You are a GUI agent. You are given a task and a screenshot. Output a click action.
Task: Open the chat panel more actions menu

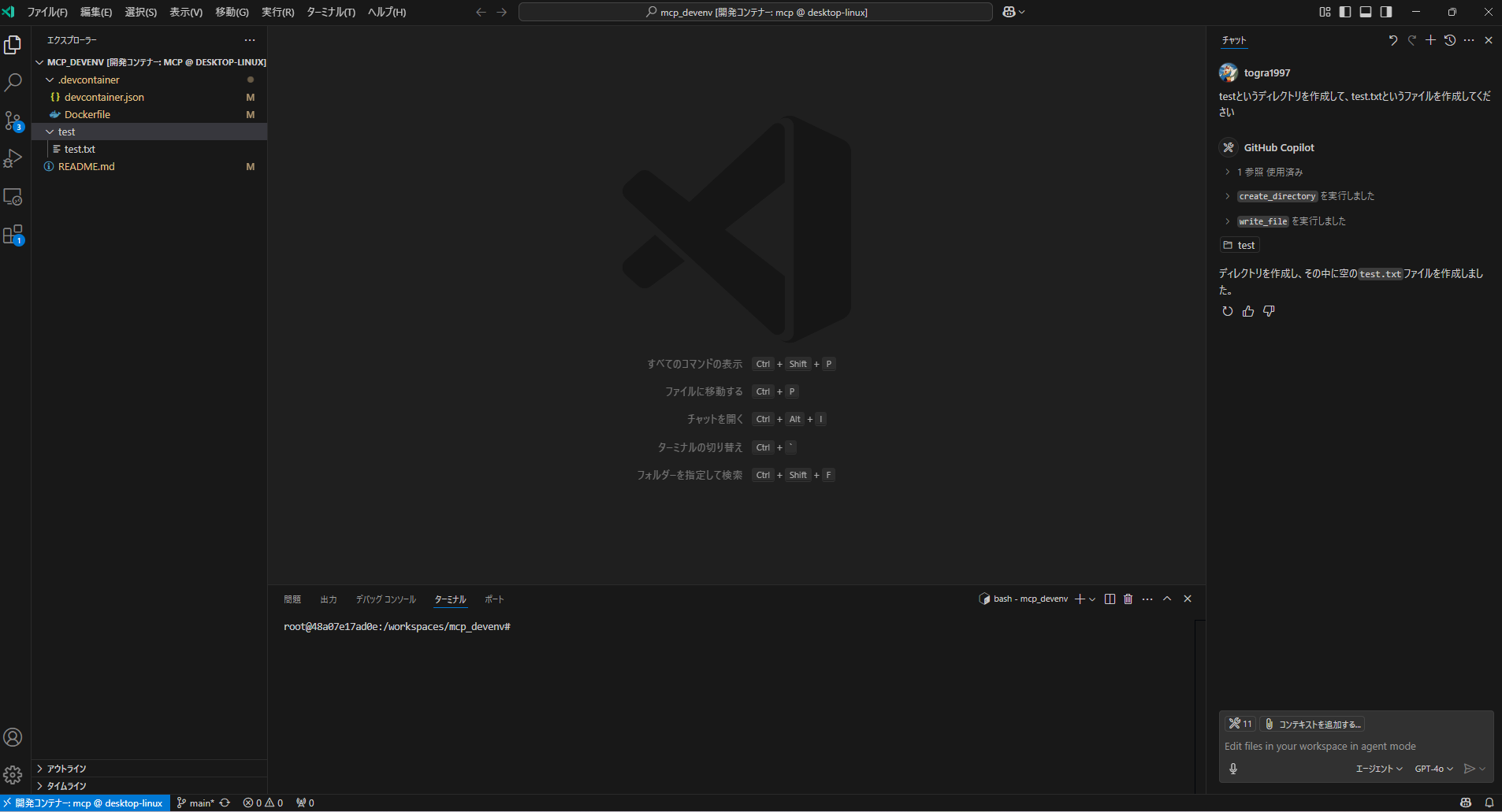[1469, 40]
